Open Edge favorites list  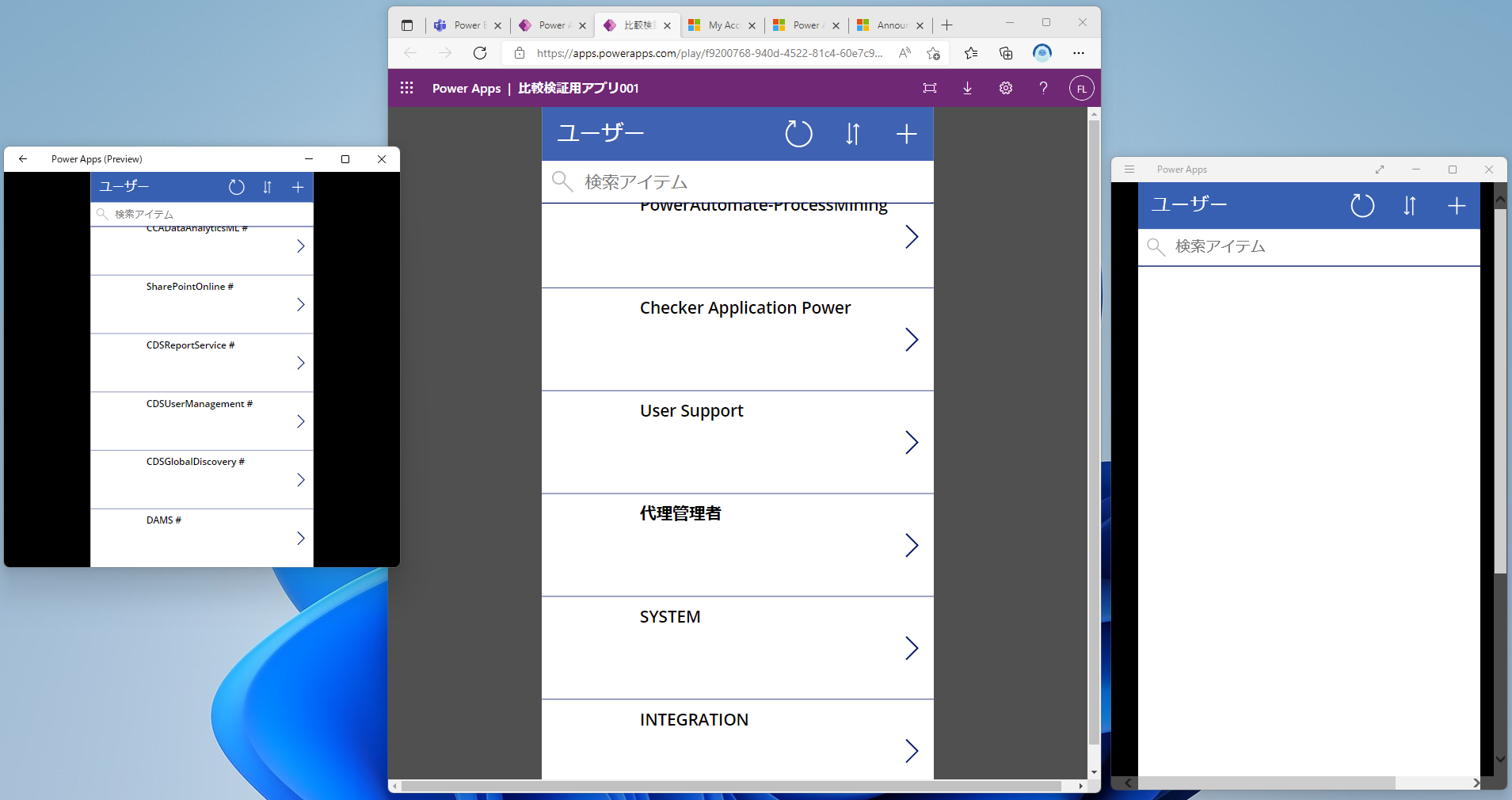point(971,53)
